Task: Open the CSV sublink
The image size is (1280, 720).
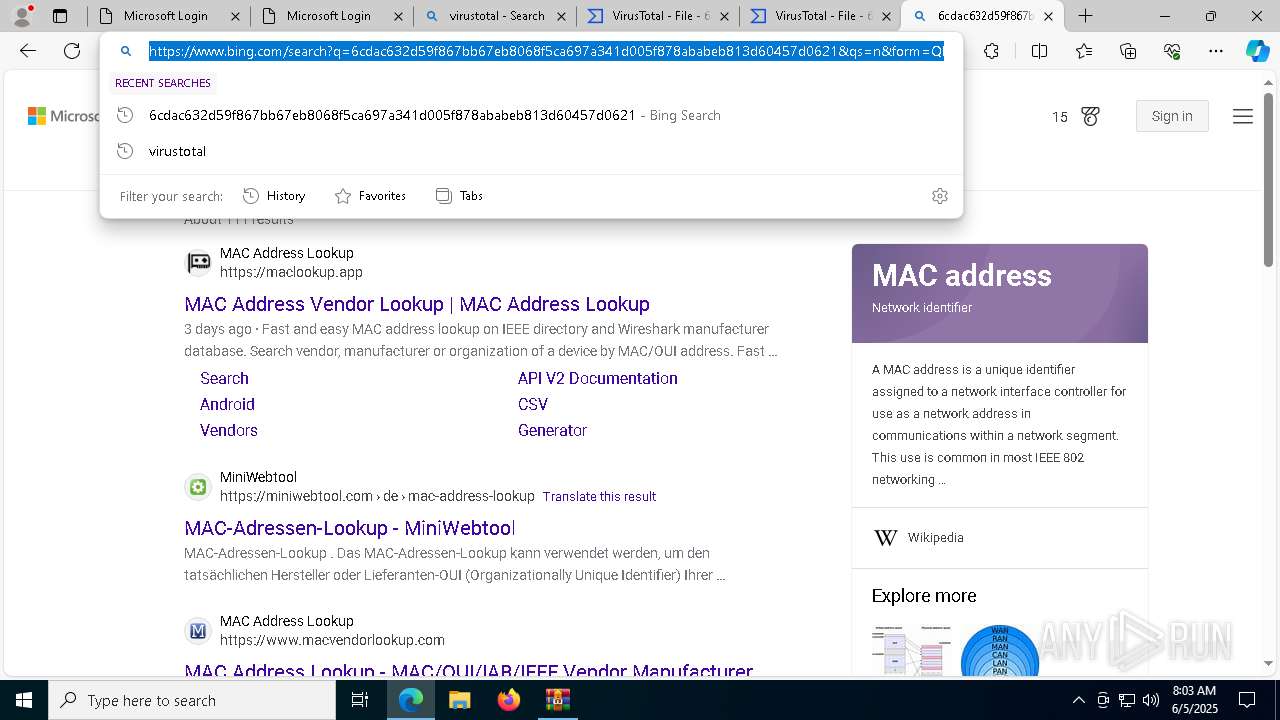Action: (533, 404)
